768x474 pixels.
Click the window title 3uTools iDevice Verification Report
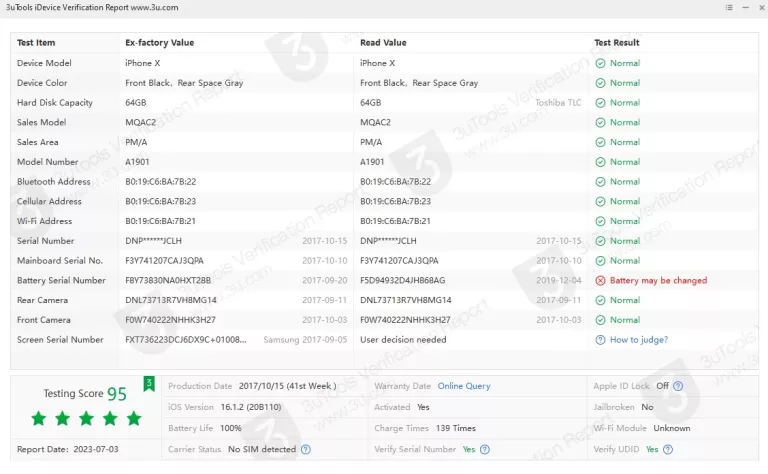pyautogui.click(x=92, y=7)
